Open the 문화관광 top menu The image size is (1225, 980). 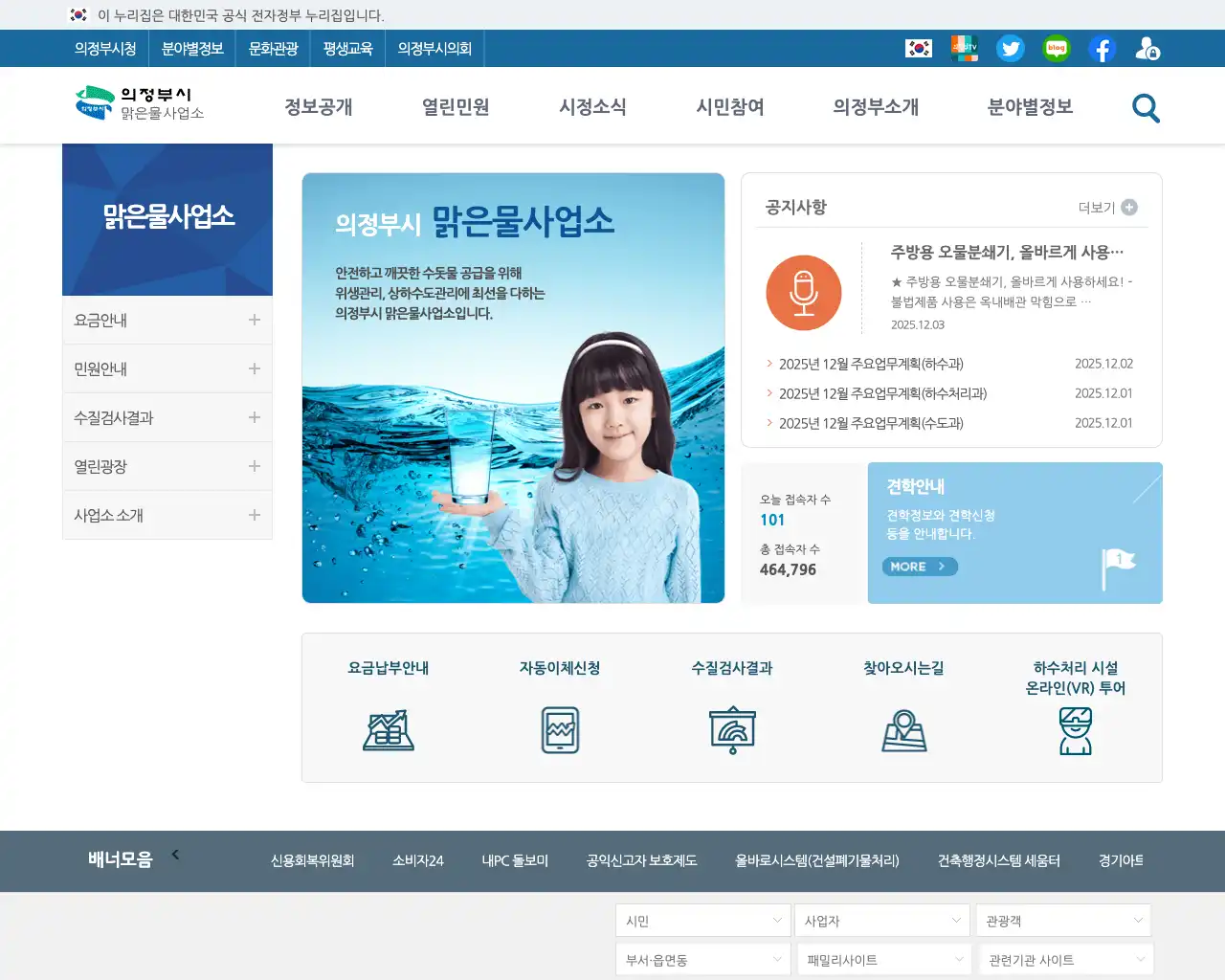point(274,48)
